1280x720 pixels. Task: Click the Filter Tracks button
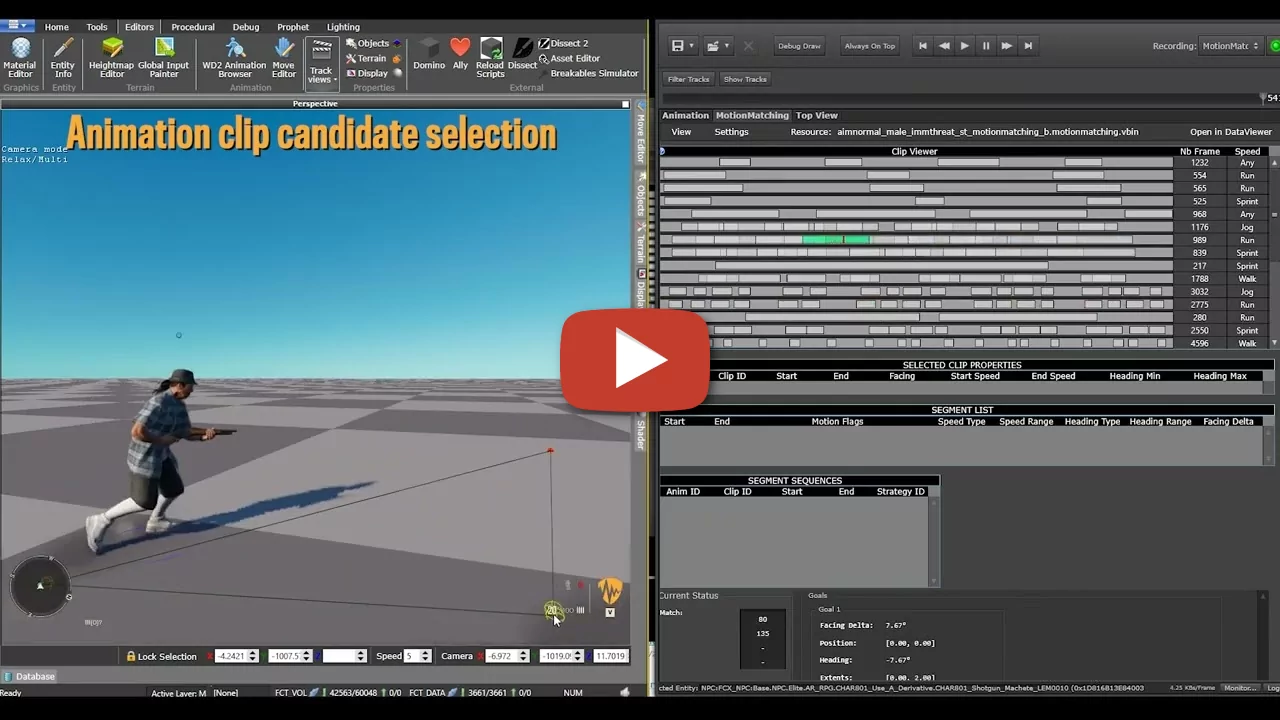pos(689,79)
